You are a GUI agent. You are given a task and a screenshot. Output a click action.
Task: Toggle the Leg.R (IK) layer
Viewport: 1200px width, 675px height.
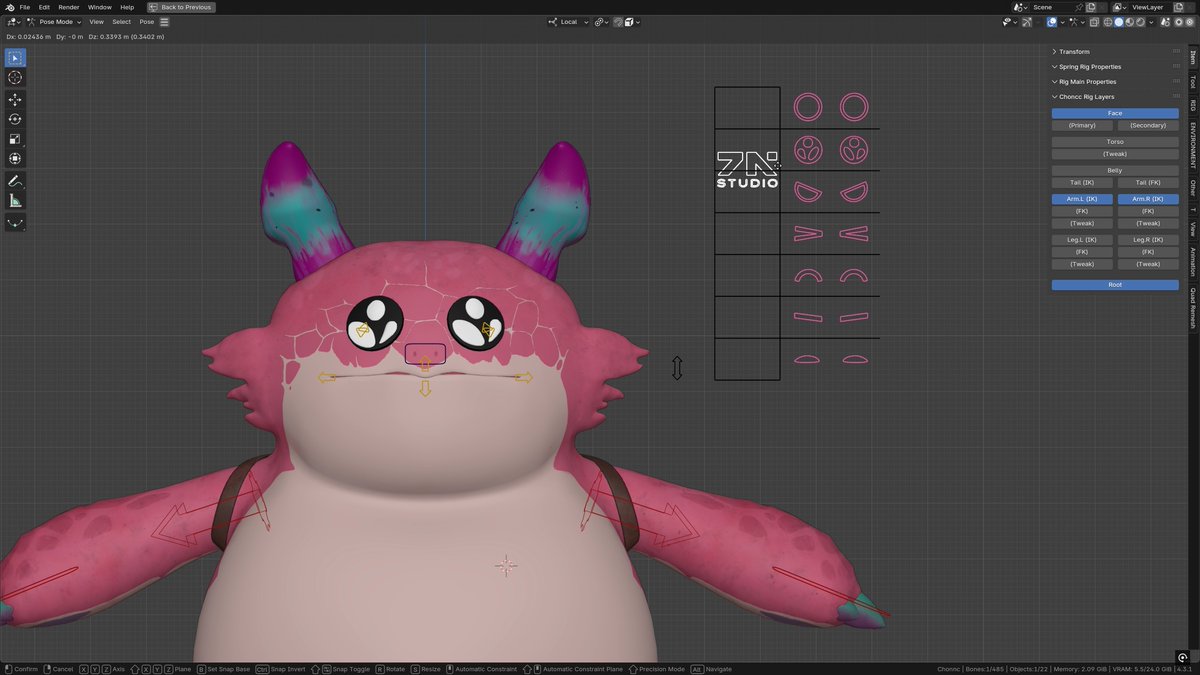coord(1148,240)
